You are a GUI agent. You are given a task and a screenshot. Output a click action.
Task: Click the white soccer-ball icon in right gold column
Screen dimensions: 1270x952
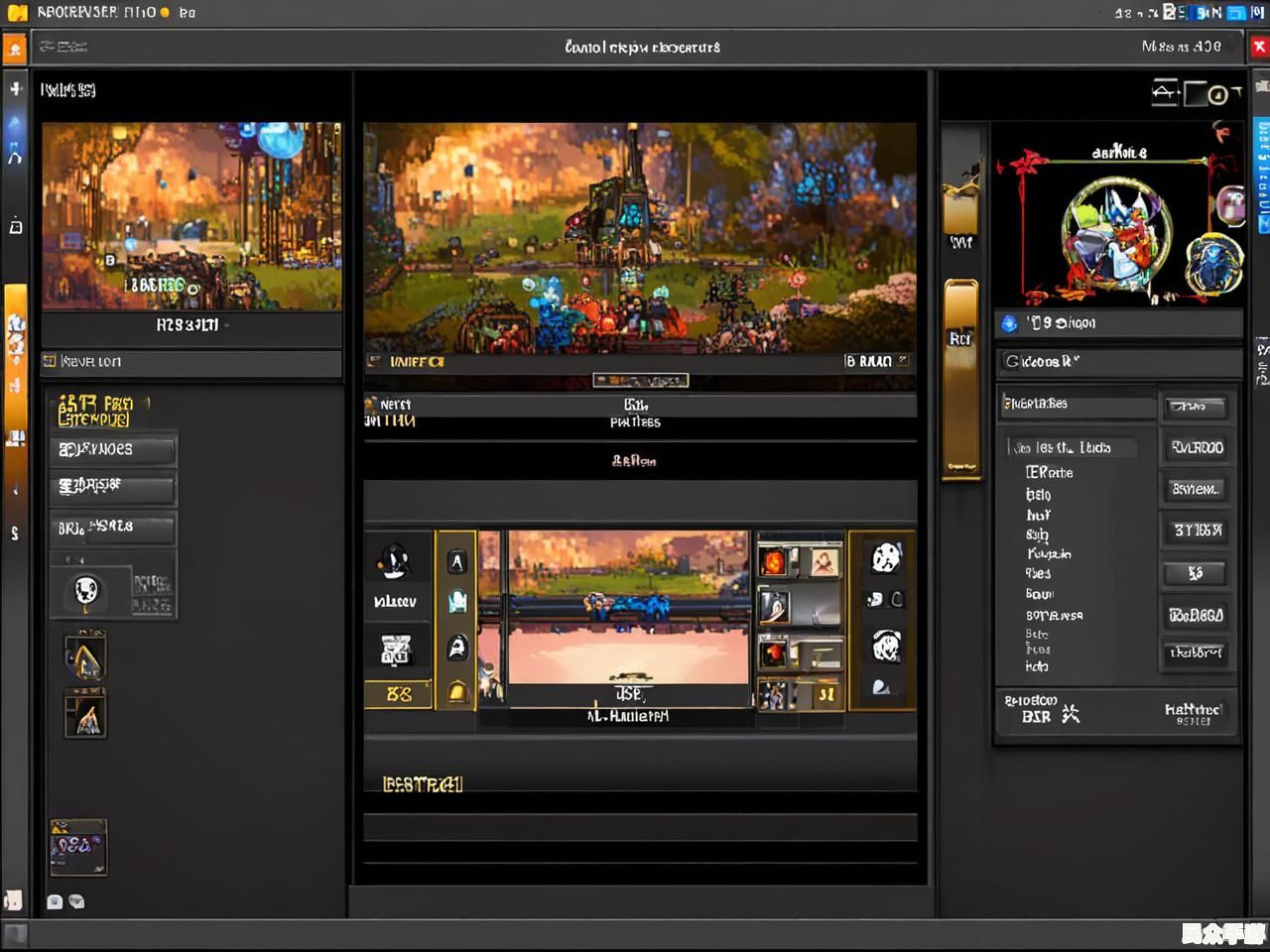click(x=885, y=558)
